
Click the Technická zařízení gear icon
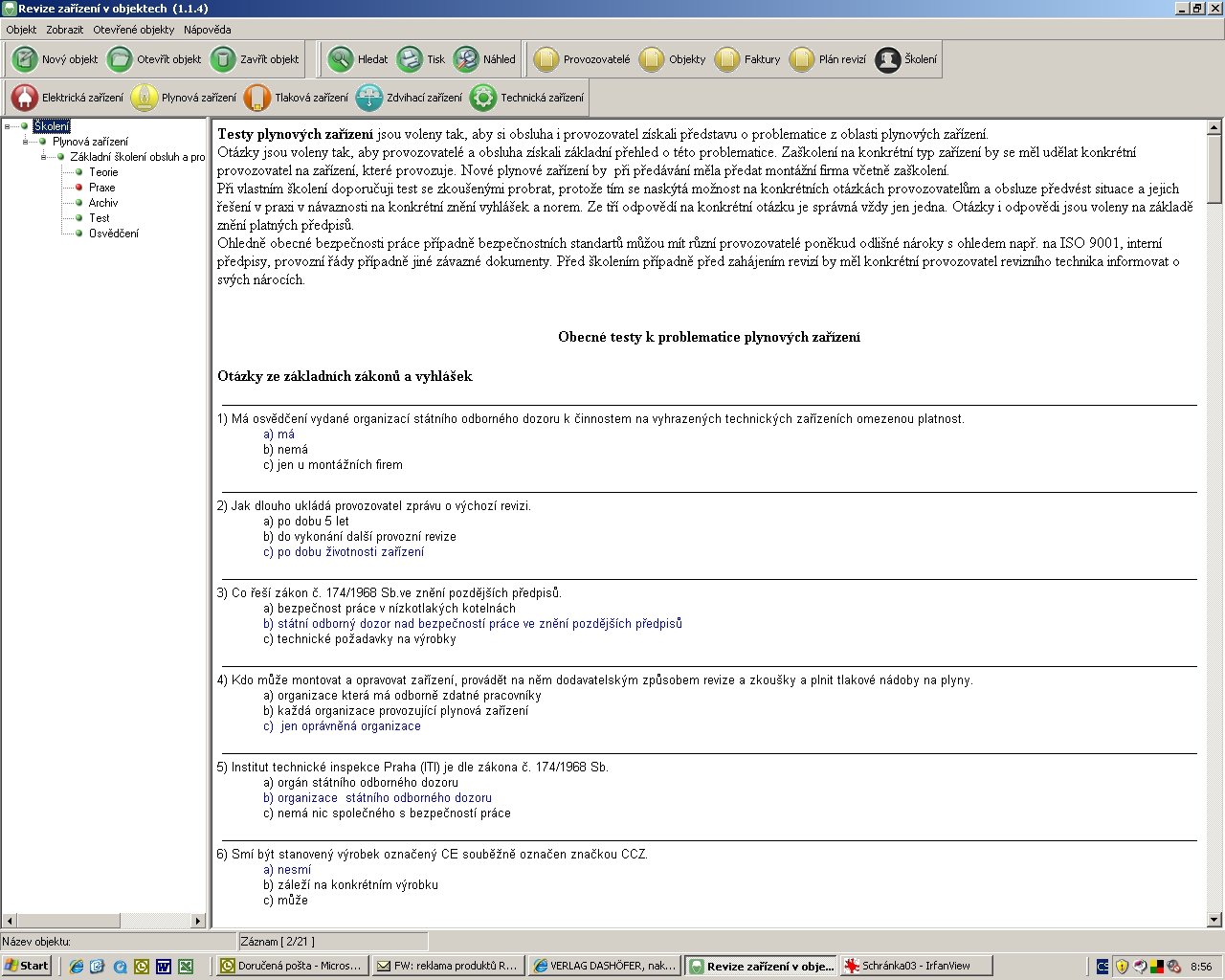pyautogui.click(x=483, y=98)
